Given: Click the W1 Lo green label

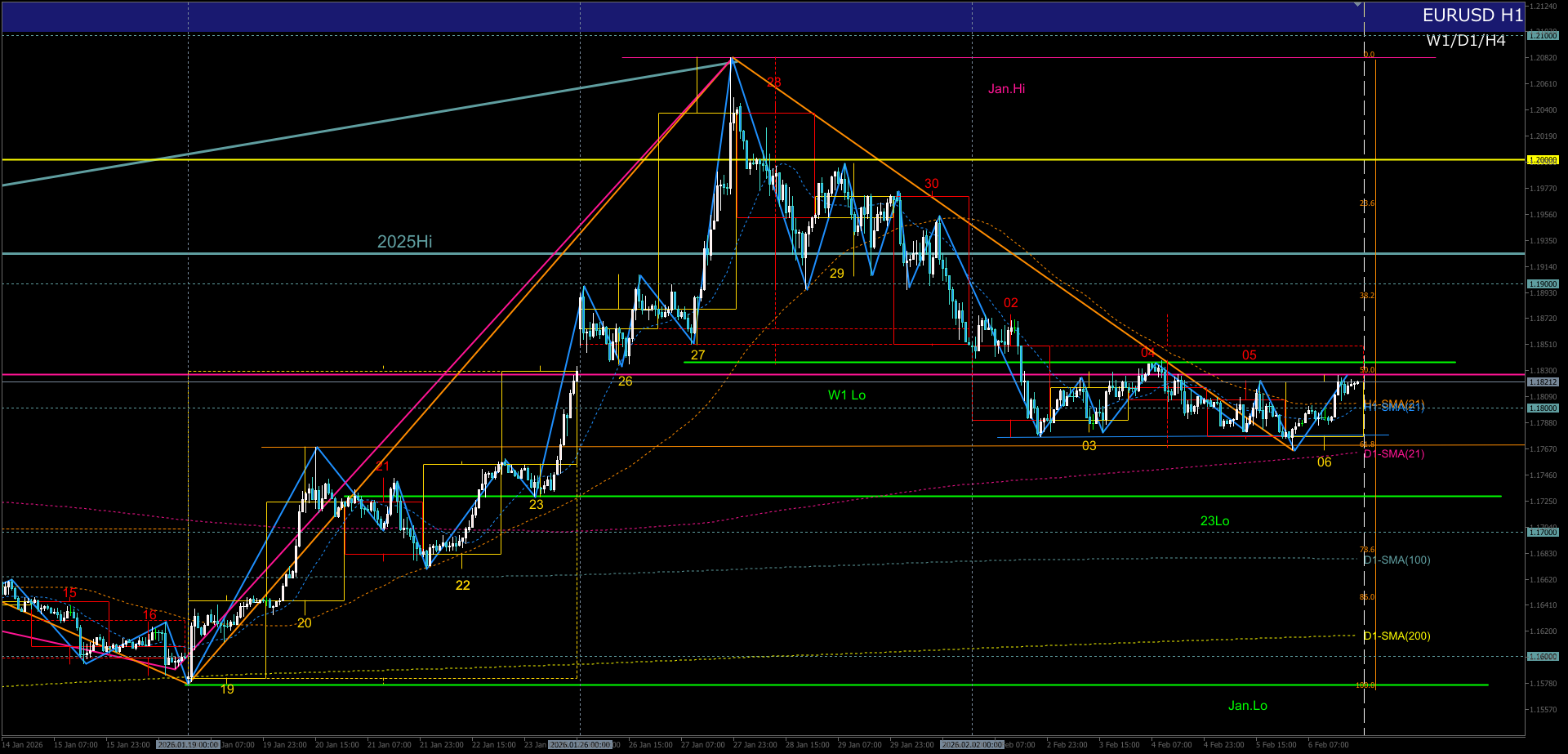Looking at the screenshot, I should 846,395.
